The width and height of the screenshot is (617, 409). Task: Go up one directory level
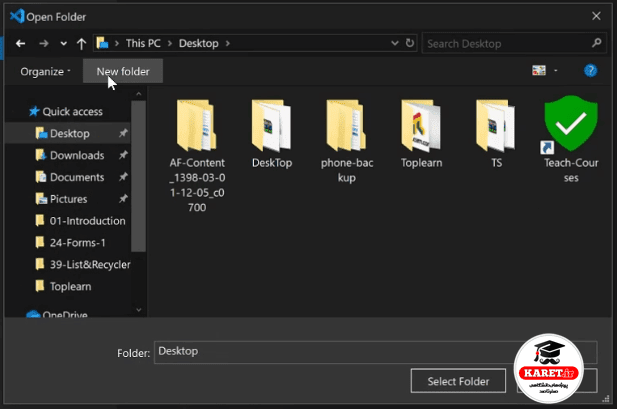(x=81, y=43)
